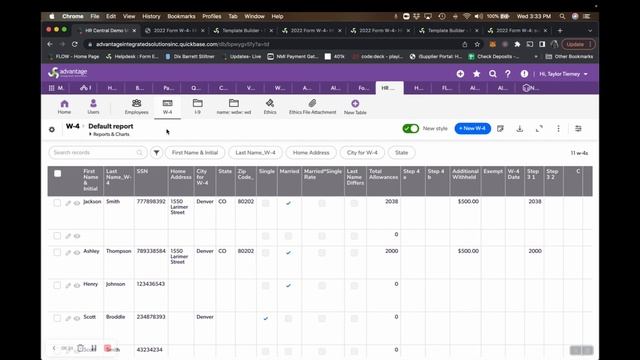640x360 pixels.
Task: Select the Henry Johnson row checkbox
Action: click(57, 285)
